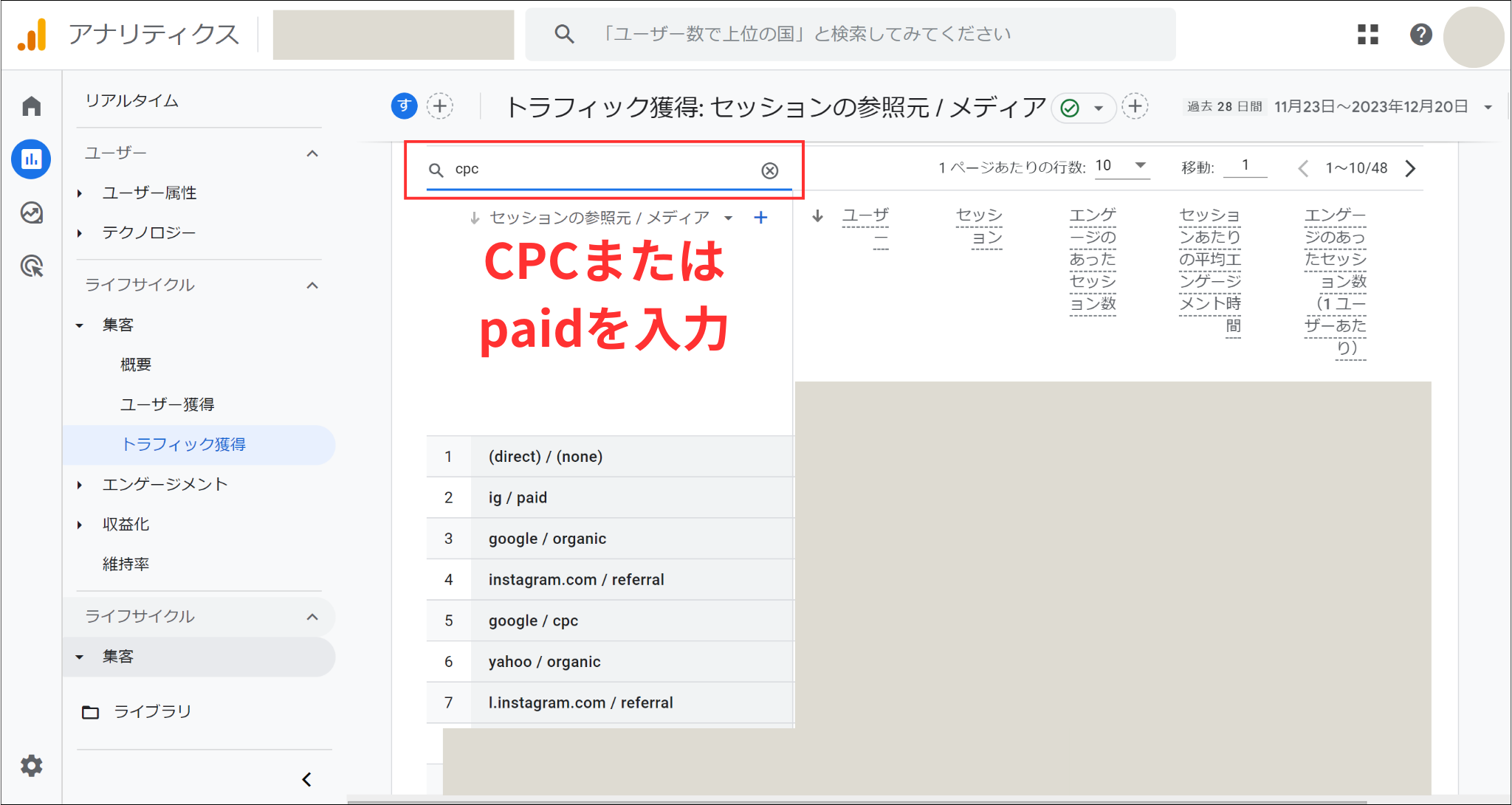Clear the cpc search text
This screenshot has height=805, width=1512.
point(769,170)
